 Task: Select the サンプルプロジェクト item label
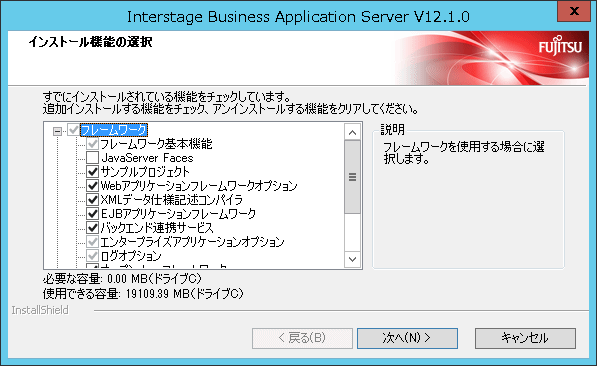tap(145, 172)
